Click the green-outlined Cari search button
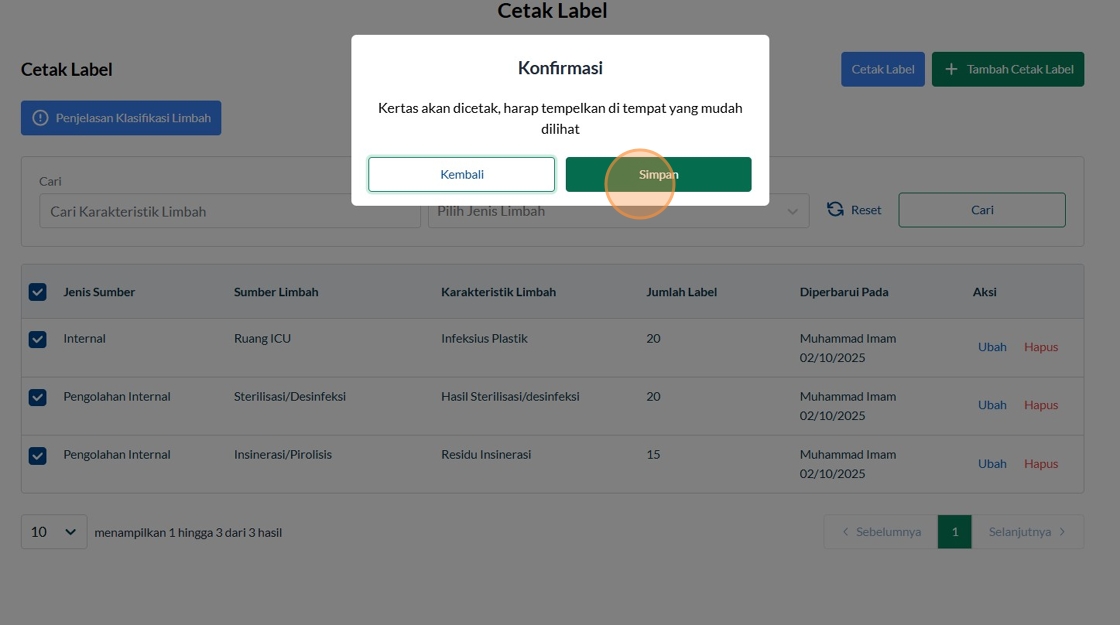1120x625 pixels. (982, 210)
